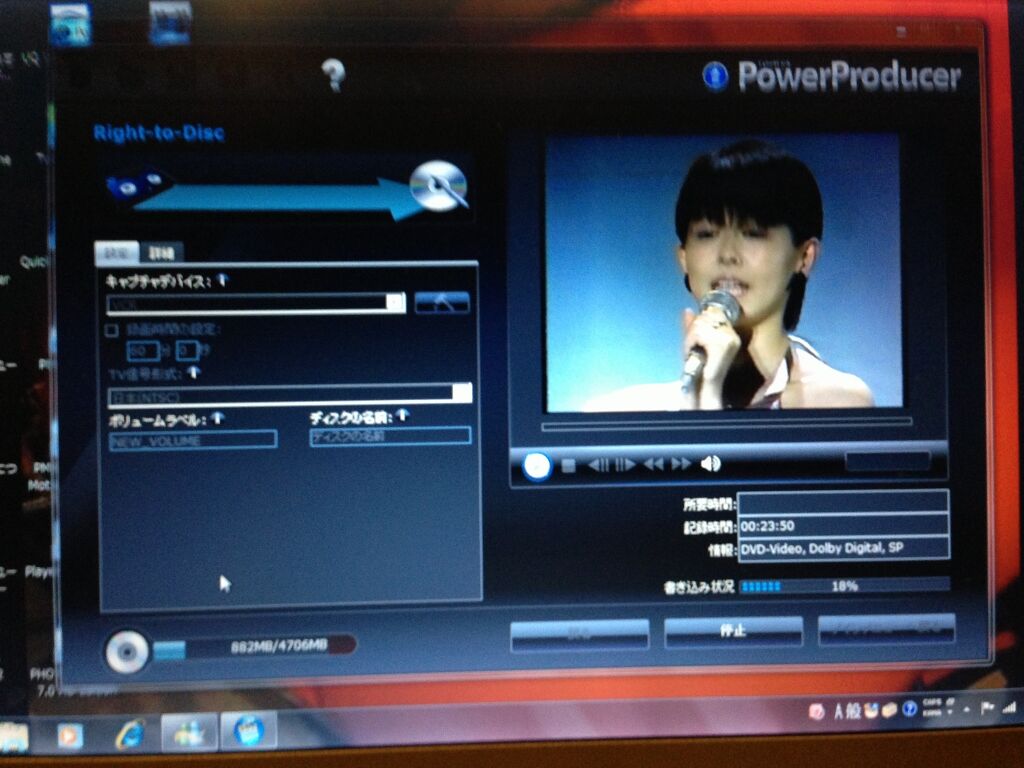Screen dimensions: 1024x768
Task: Open the media player taskbar icon
Action: click(70, 735)
